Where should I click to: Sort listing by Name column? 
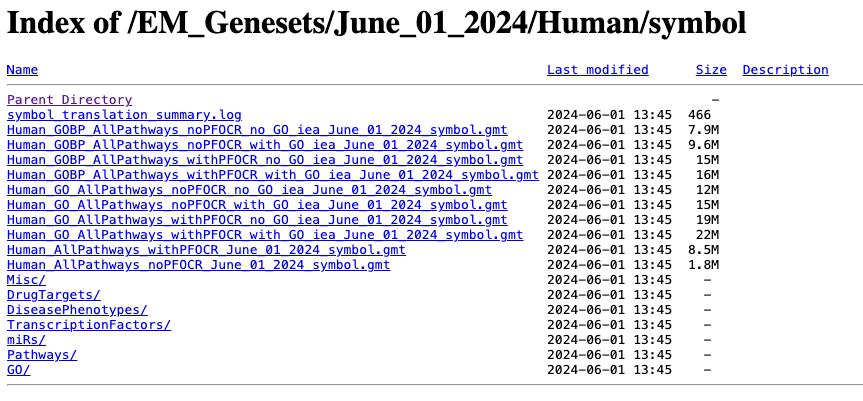pyautogui.click(x=22, y=70)
